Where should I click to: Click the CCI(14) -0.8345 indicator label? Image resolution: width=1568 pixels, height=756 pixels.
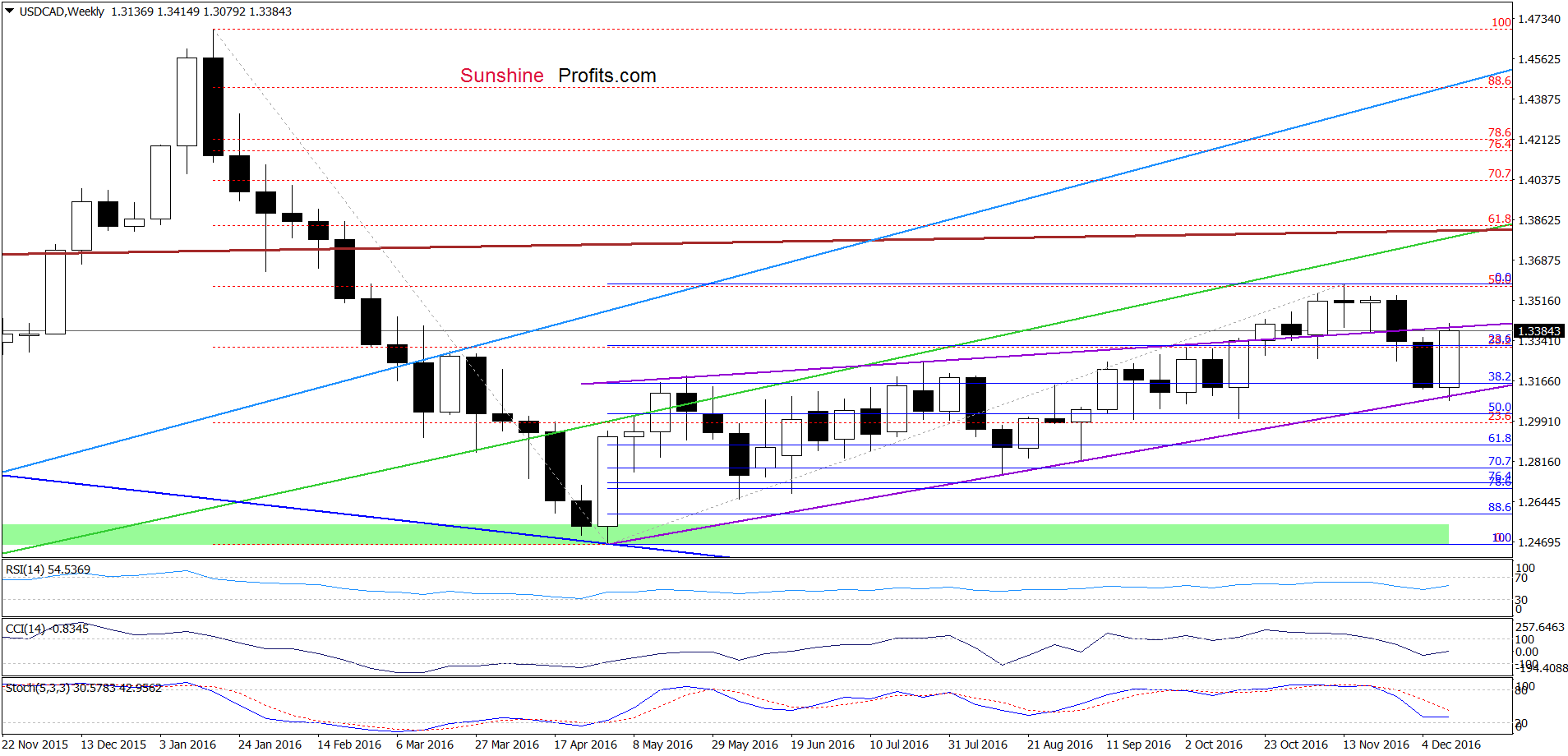(47, 629)
